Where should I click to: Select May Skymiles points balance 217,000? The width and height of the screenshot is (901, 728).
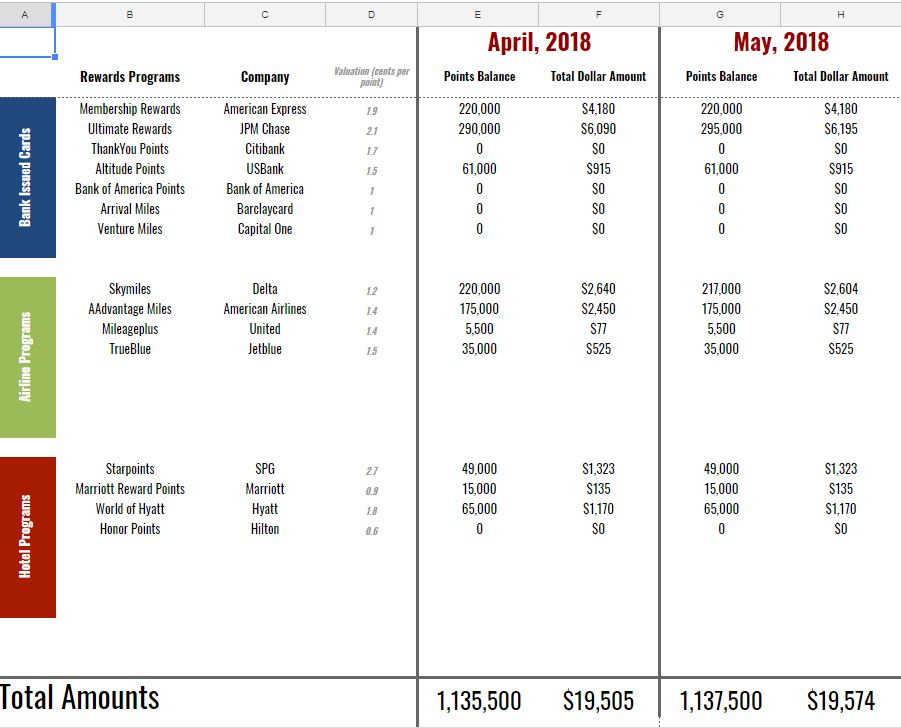click(721, 289)
